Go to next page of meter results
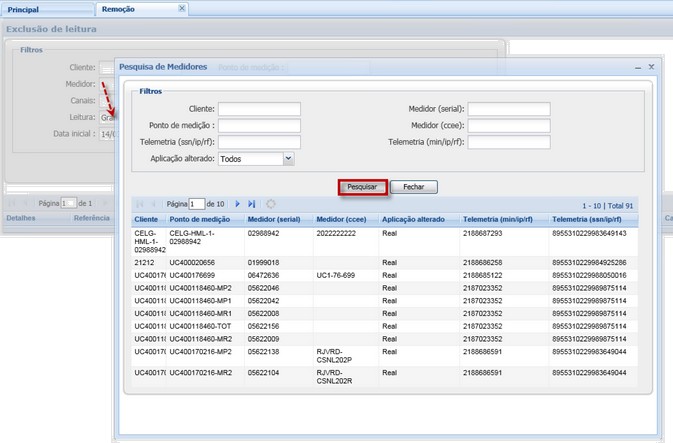Image resolution: width=673 pixels, height=443 pixels. point(238,204)
